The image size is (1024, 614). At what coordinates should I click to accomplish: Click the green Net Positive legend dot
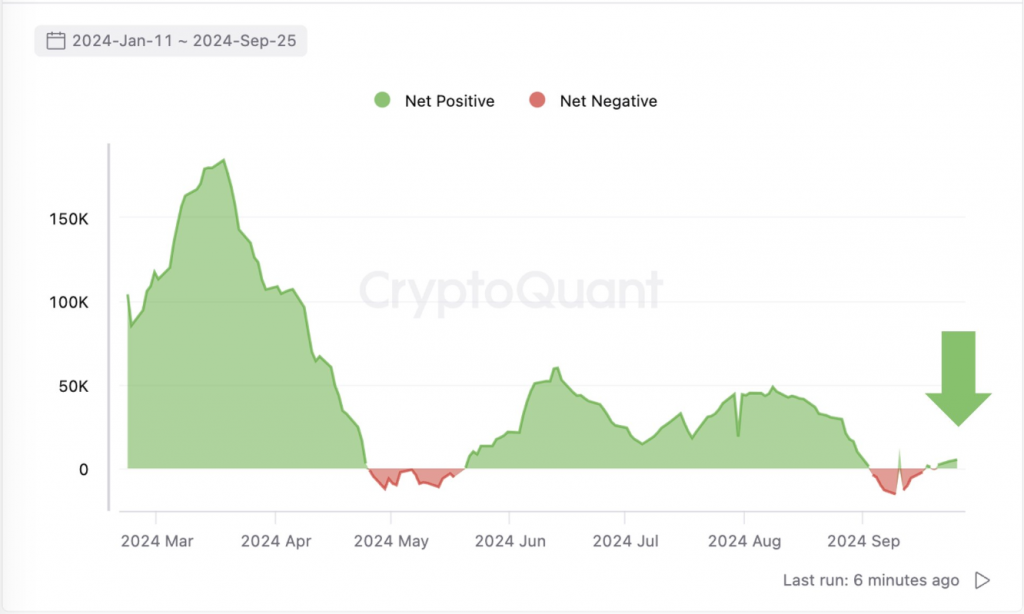point(382,100)
